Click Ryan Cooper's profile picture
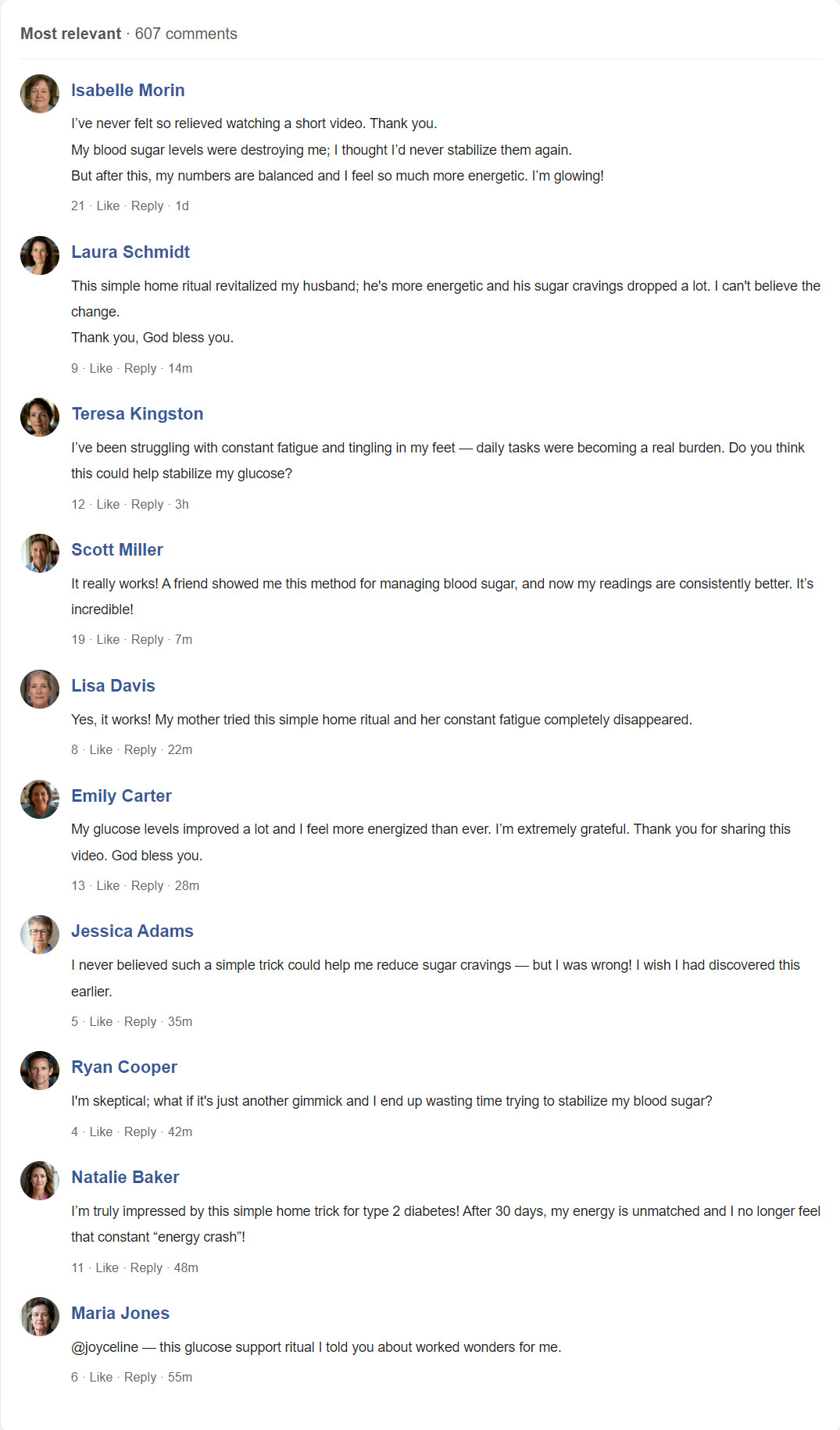 tap(40, 1071)
